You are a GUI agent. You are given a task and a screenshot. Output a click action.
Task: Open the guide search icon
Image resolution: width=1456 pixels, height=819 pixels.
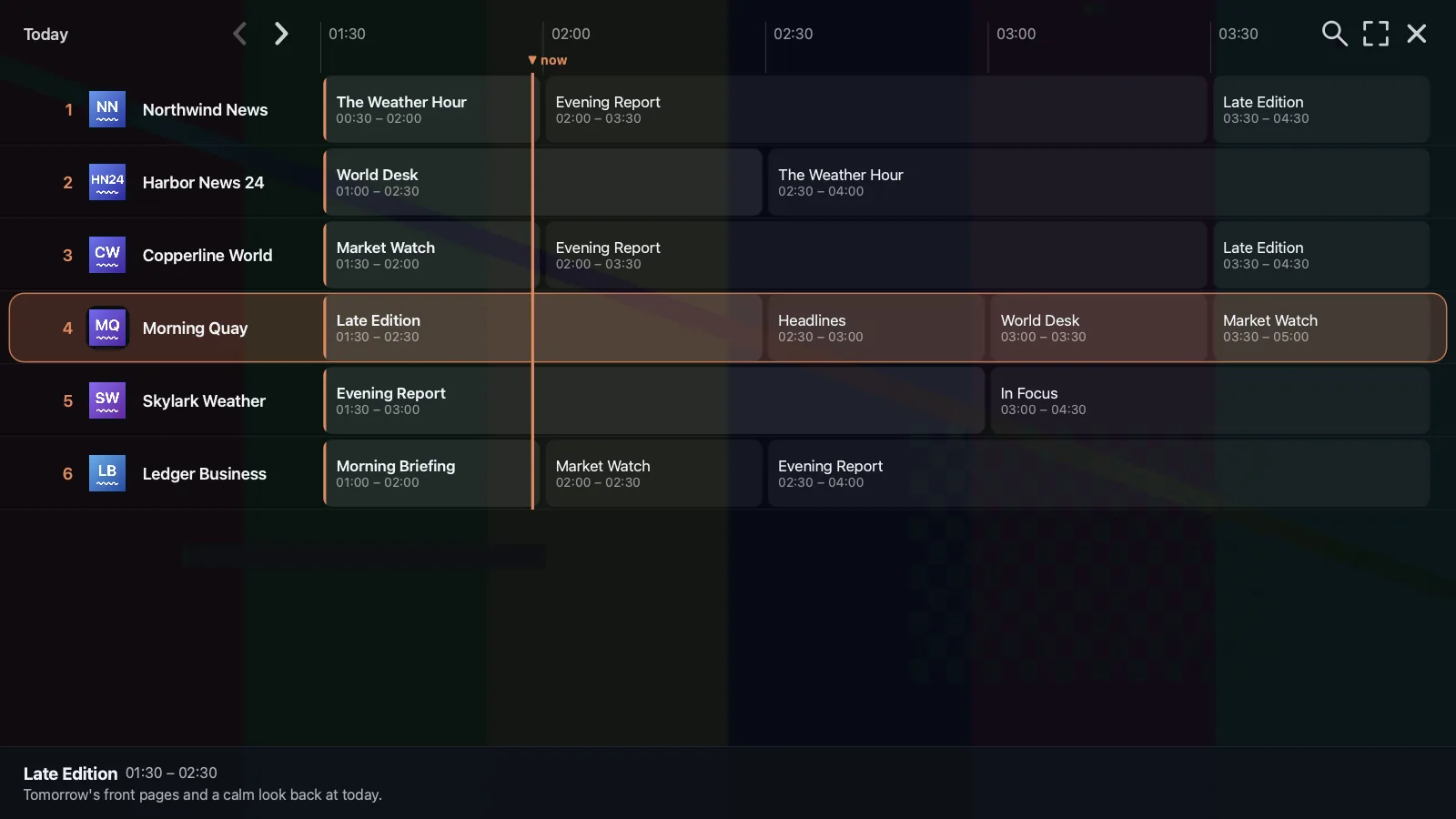coord(1334,34)
